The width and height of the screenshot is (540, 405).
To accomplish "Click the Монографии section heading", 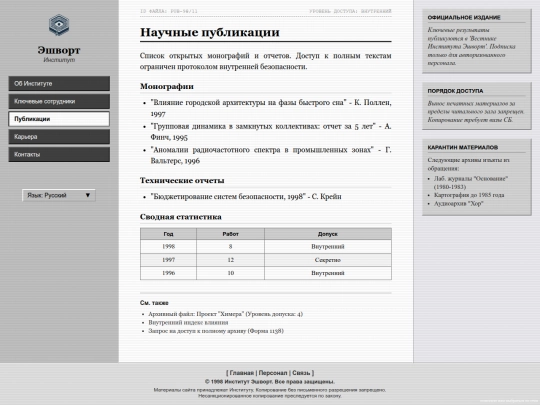I will coord(167,86).
